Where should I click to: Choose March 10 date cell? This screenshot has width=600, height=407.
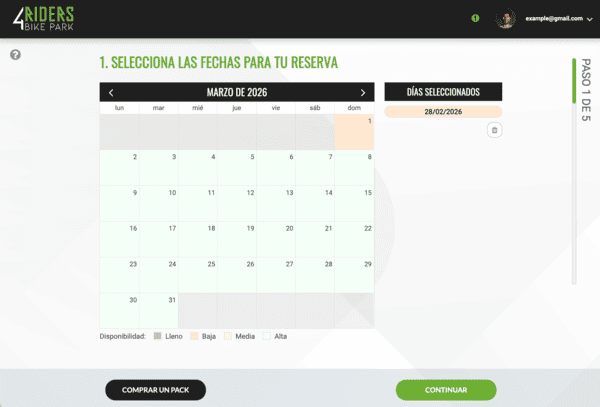click(x=158, y=203)
